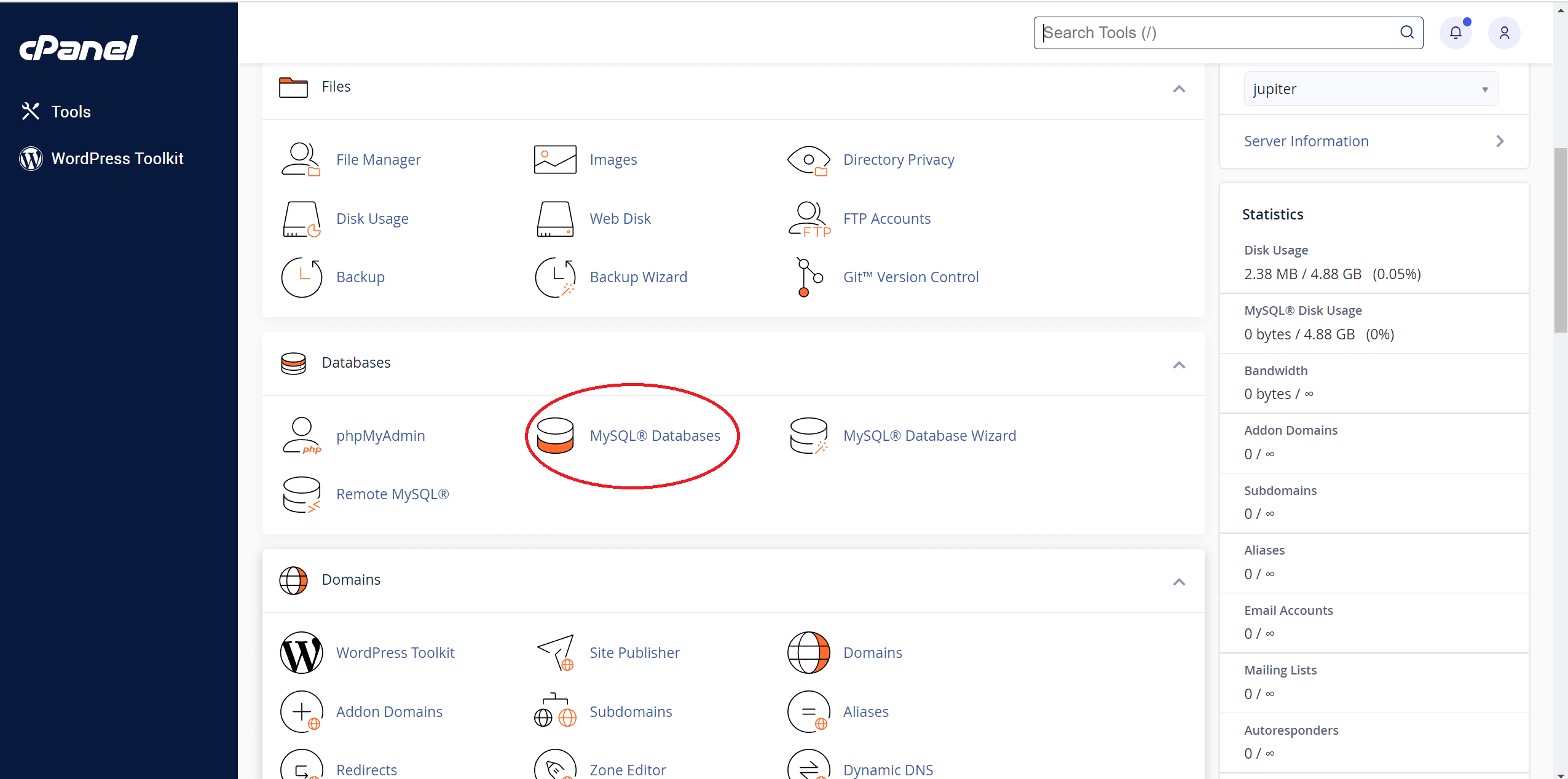Screen dimensions: 1568x779
Task: Click the Email Accounts statistics label
Action: (x=1288, y=611)
